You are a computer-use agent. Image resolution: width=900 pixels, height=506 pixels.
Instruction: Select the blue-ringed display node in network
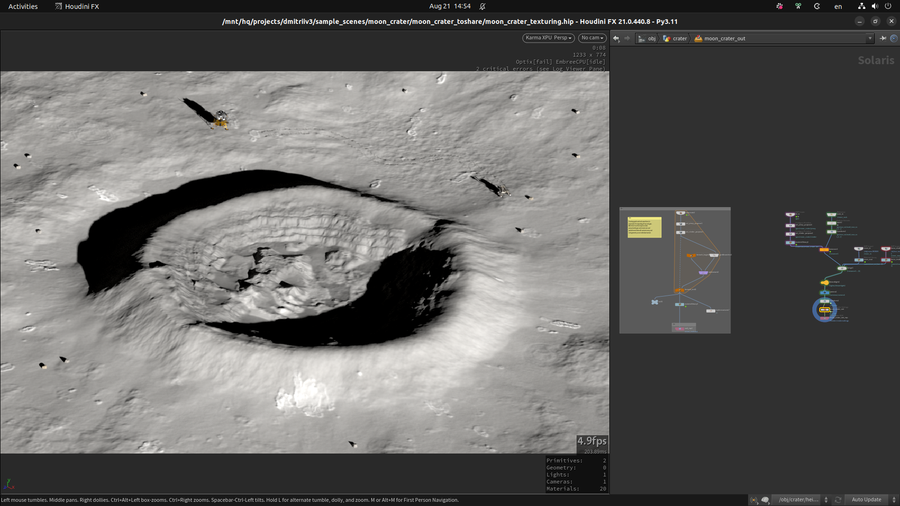[x=826, y=310]
